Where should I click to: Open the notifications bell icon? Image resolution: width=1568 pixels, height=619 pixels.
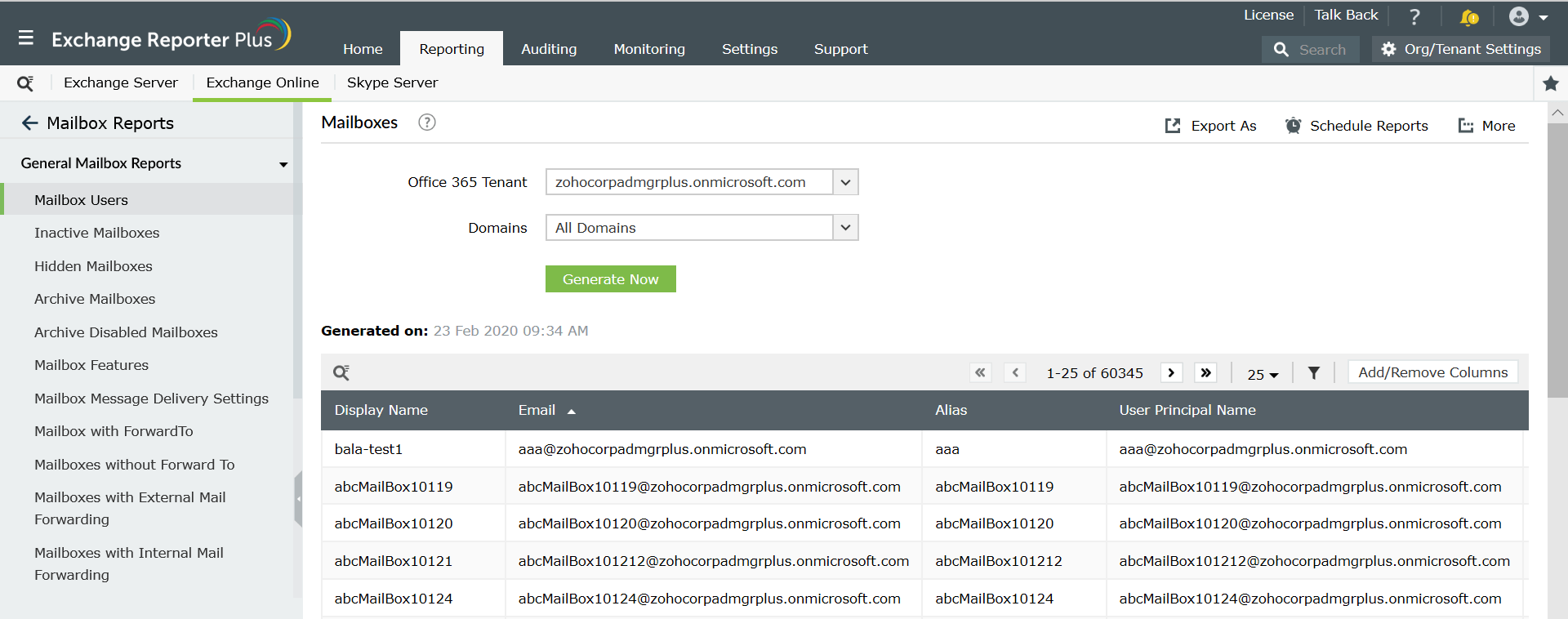pos(1468,16)
